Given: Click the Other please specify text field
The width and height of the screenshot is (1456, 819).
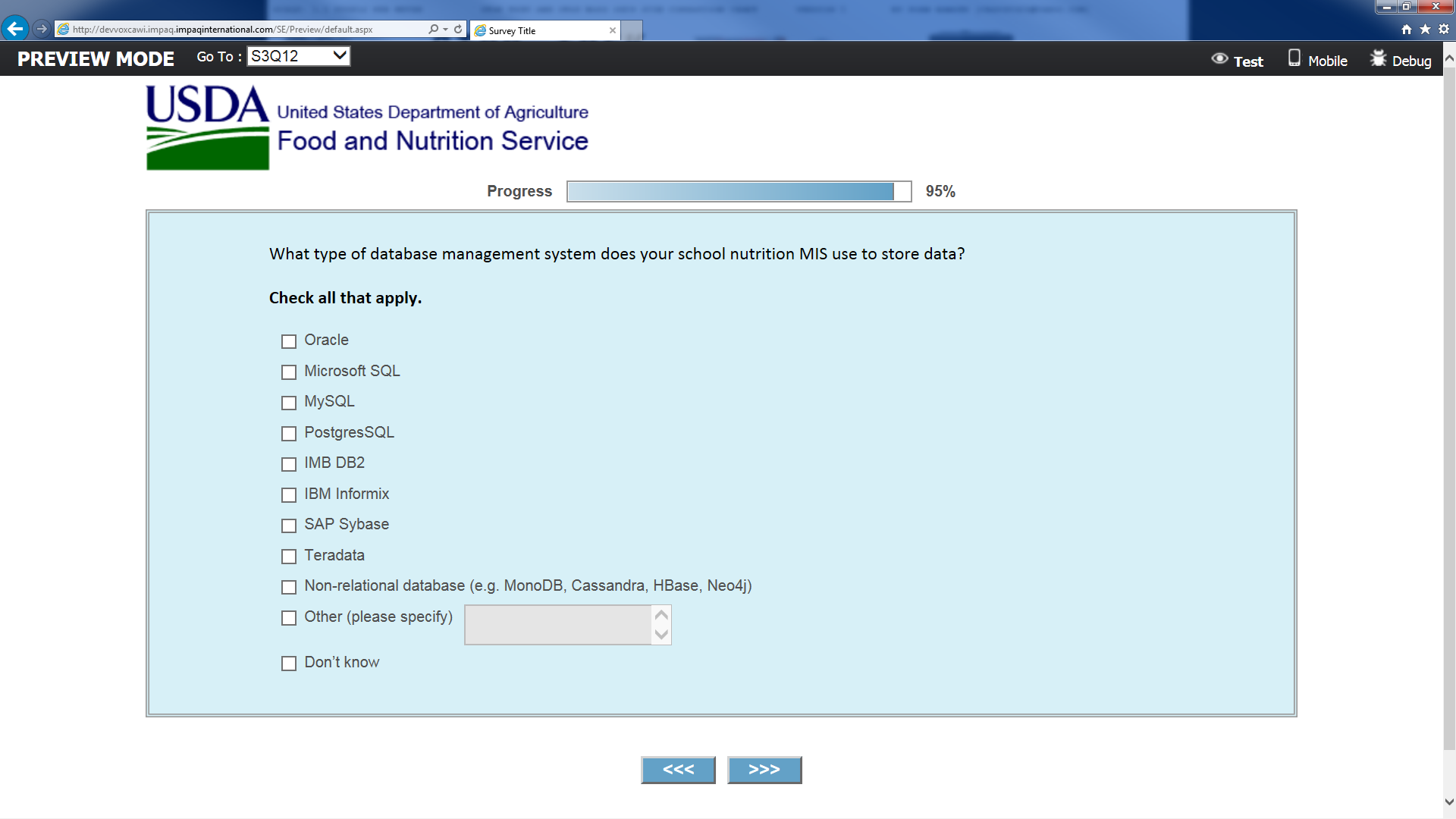Looking at the screenshot, I should tap(558, 625).
